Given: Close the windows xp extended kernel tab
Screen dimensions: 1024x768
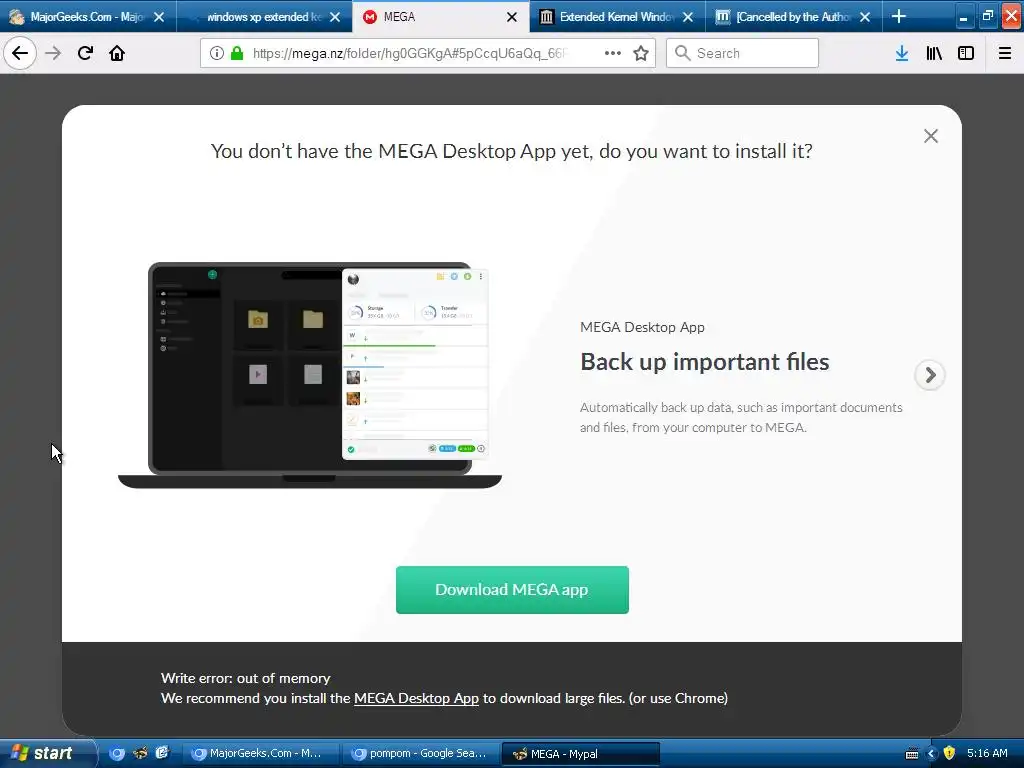Looking at the screenshot, I should tap(335, 17).
